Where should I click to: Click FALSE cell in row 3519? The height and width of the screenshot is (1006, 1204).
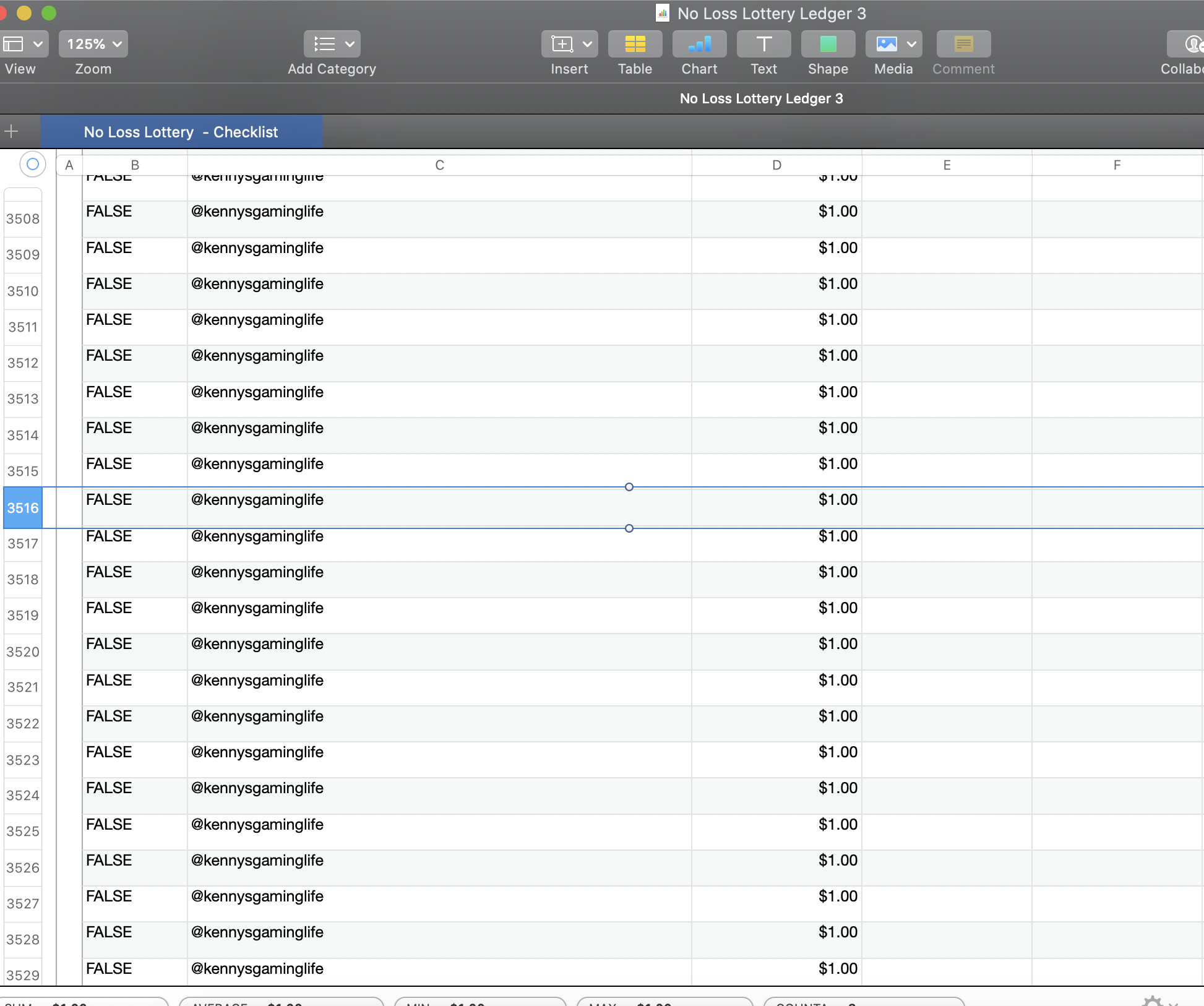135,616
